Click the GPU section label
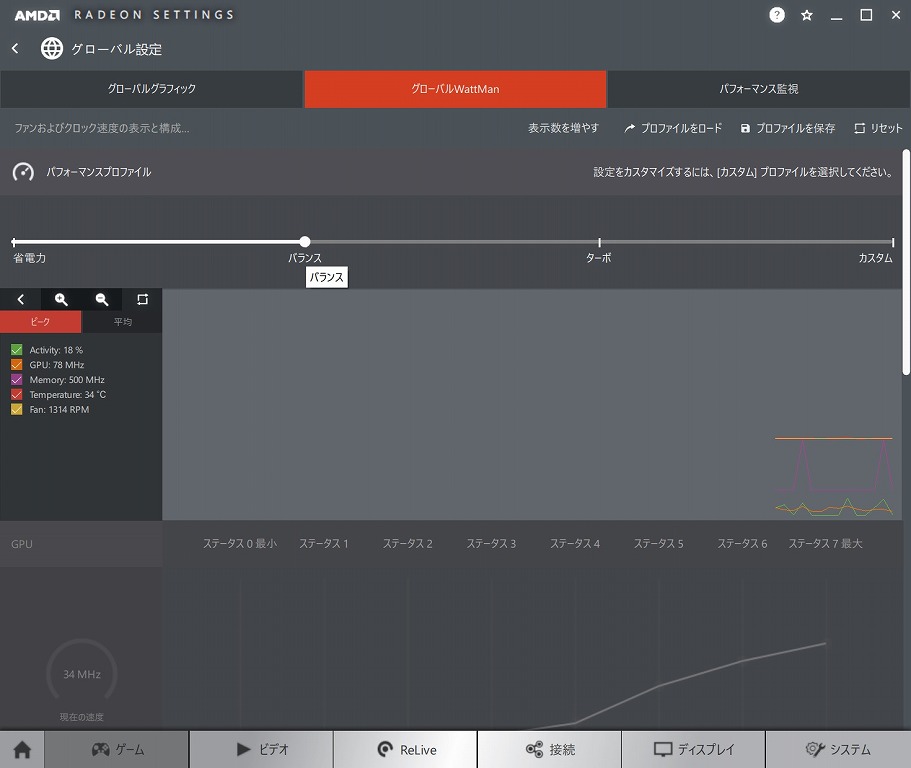This screenshot has width=911, height=768. pyautogui.click(x=21, y=544)
